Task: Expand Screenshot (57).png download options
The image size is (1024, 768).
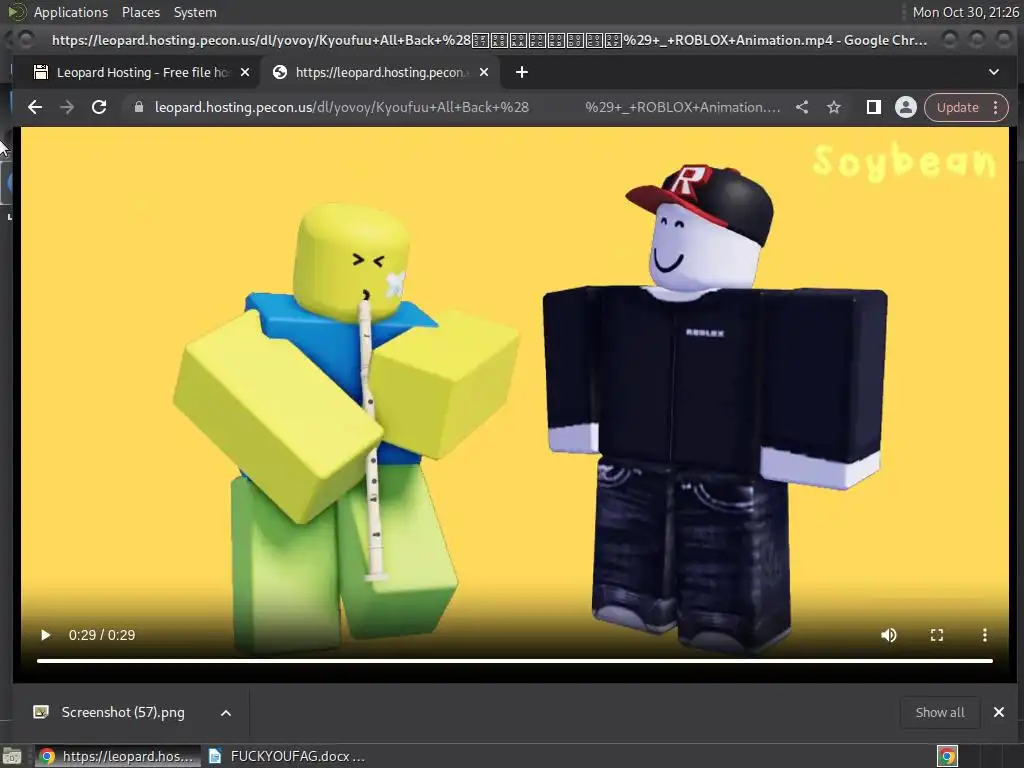Action: tap(226, 713)
